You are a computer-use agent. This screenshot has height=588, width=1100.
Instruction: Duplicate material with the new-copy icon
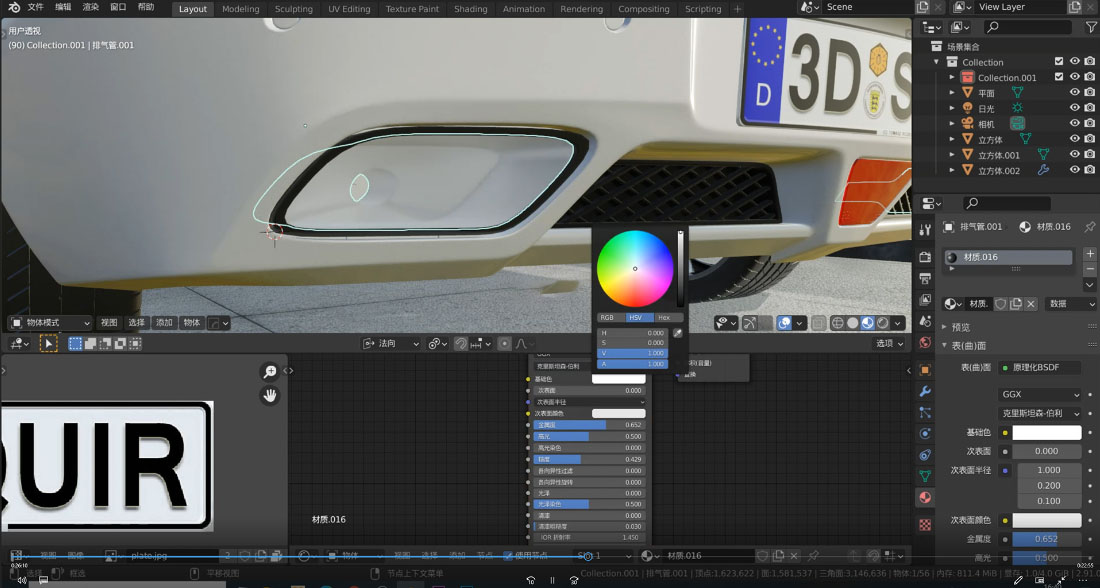(x=1015, y=304)
